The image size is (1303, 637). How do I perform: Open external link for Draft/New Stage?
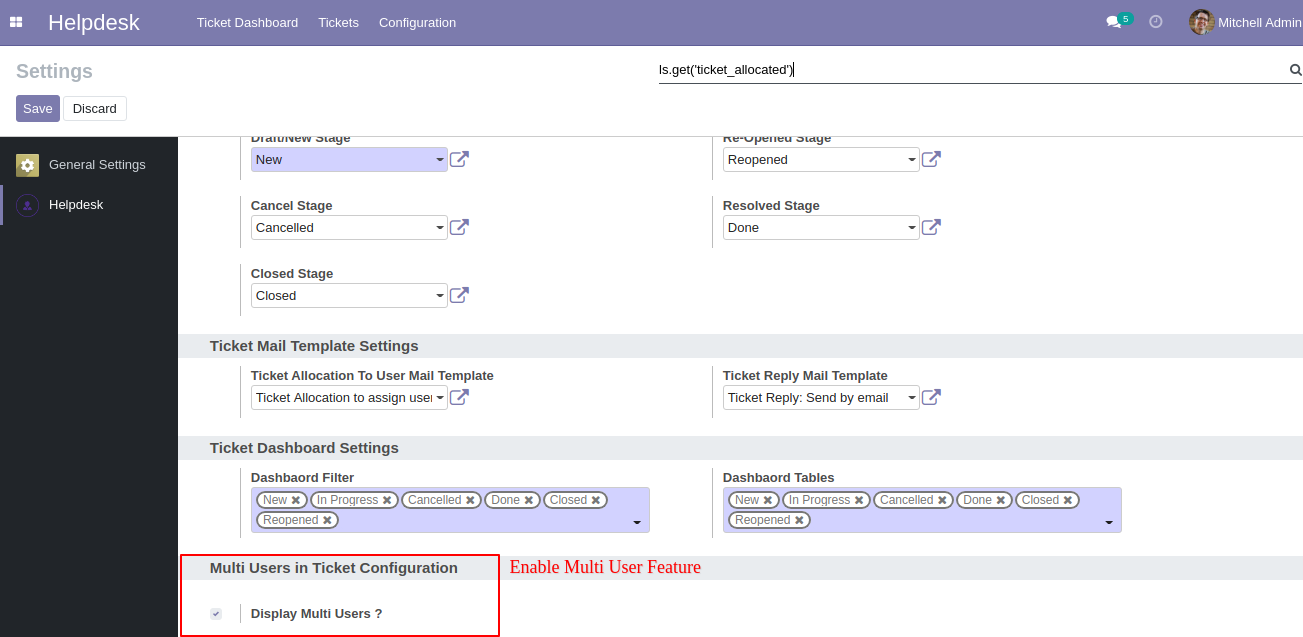click(459, 159)
